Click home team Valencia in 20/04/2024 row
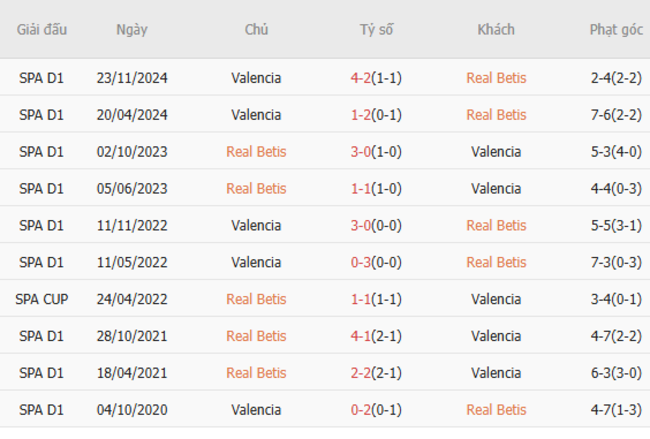Viewport: 650px width, 439px height. coord(256,115)
